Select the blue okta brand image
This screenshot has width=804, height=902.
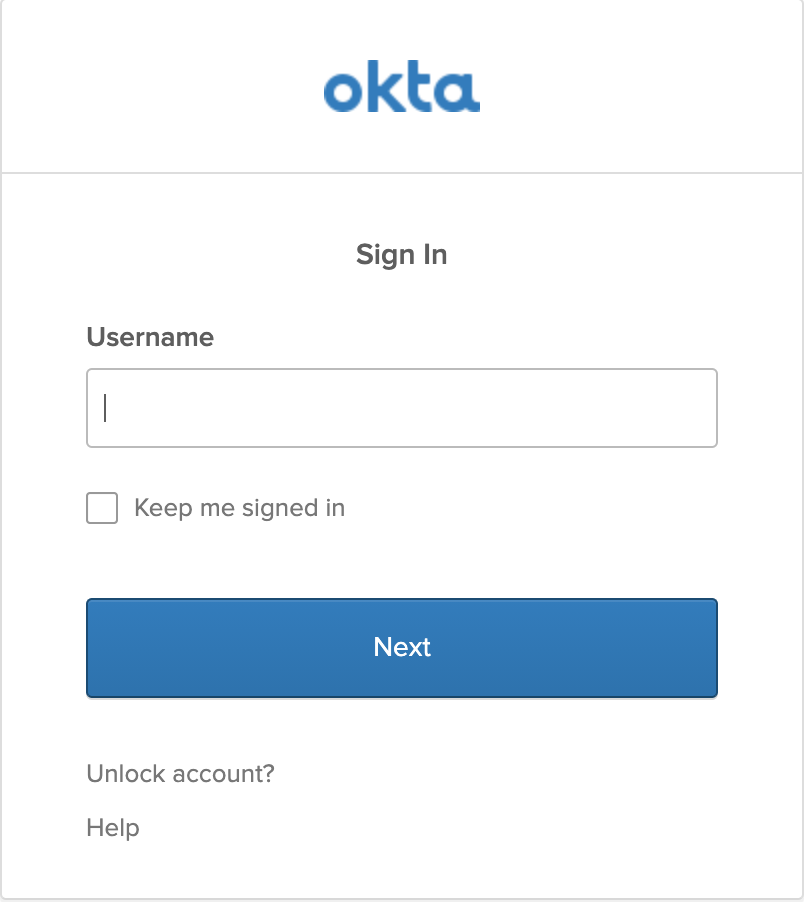401,88
